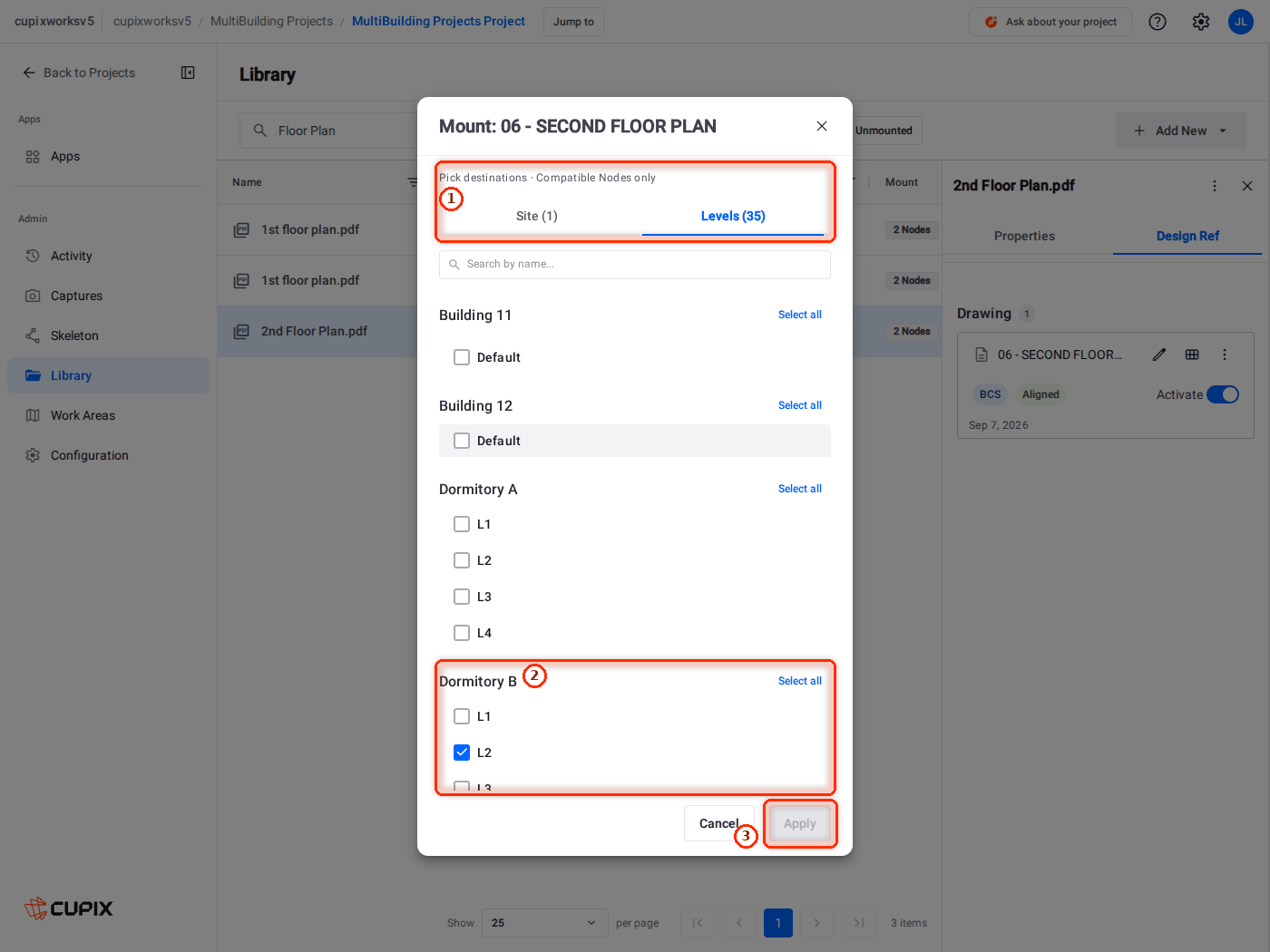Open MultiBuilding Projects breadcrumb
The image size is (1270, 952).
[x=271, y=21]
